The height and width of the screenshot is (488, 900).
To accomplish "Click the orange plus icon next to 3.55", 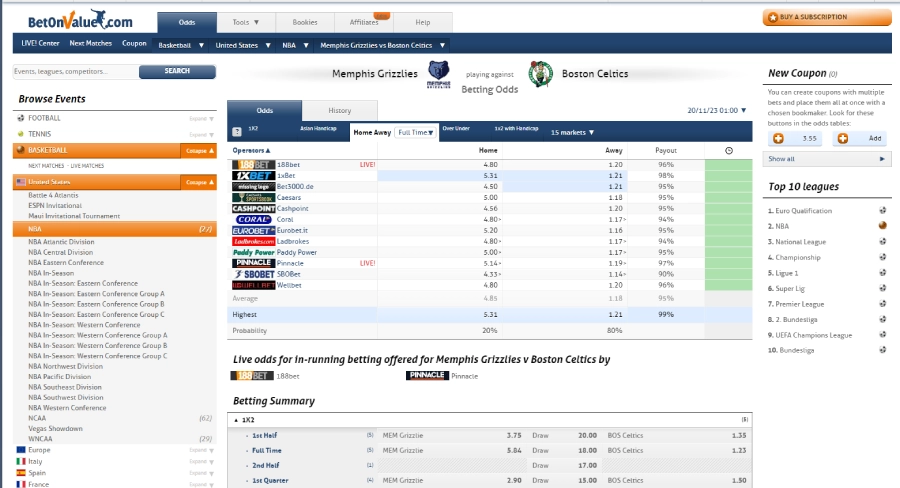I will point(778,138).
